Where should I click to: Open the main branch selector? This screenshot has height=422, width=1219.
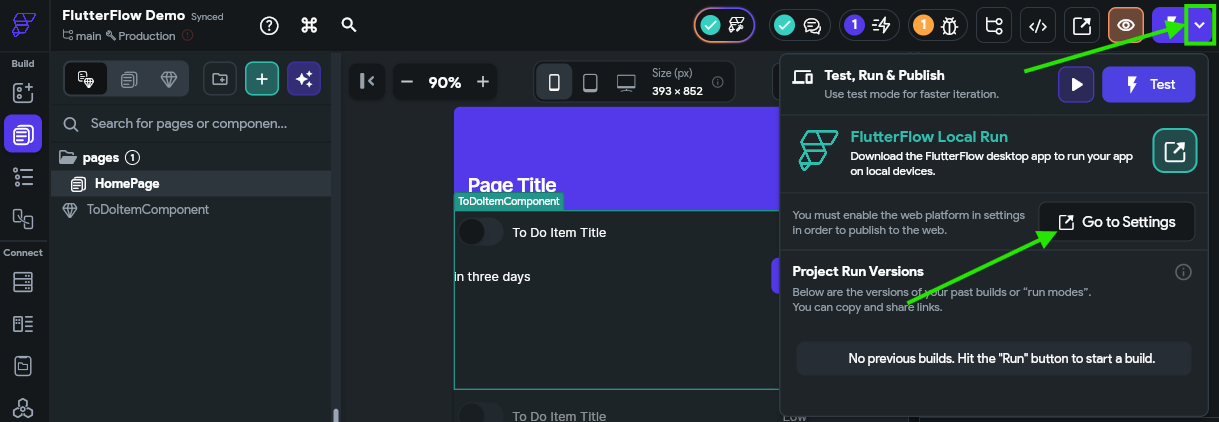[x=82, y=36]
